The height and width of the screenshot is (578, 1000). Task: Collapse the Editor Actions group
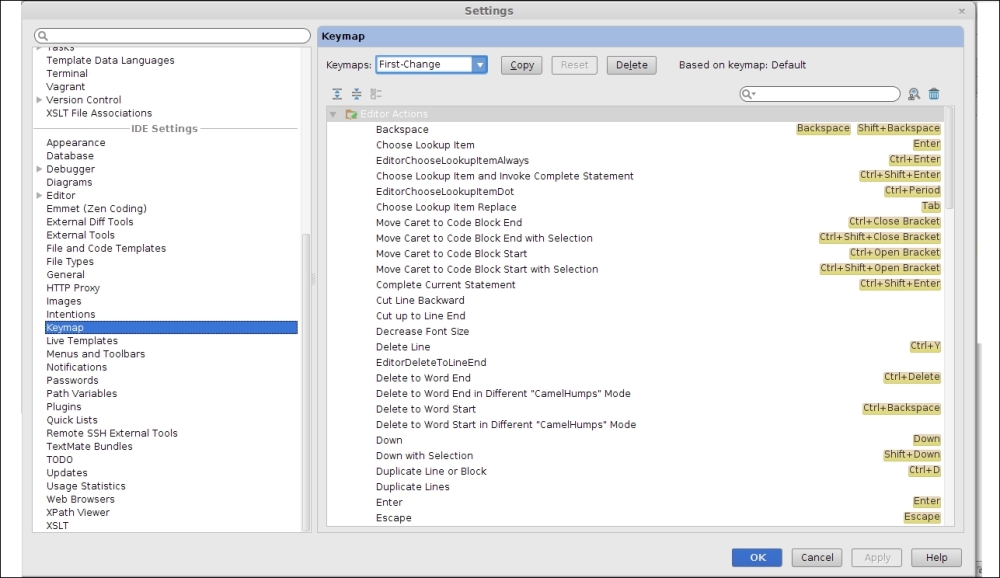(x=333, y=114)
